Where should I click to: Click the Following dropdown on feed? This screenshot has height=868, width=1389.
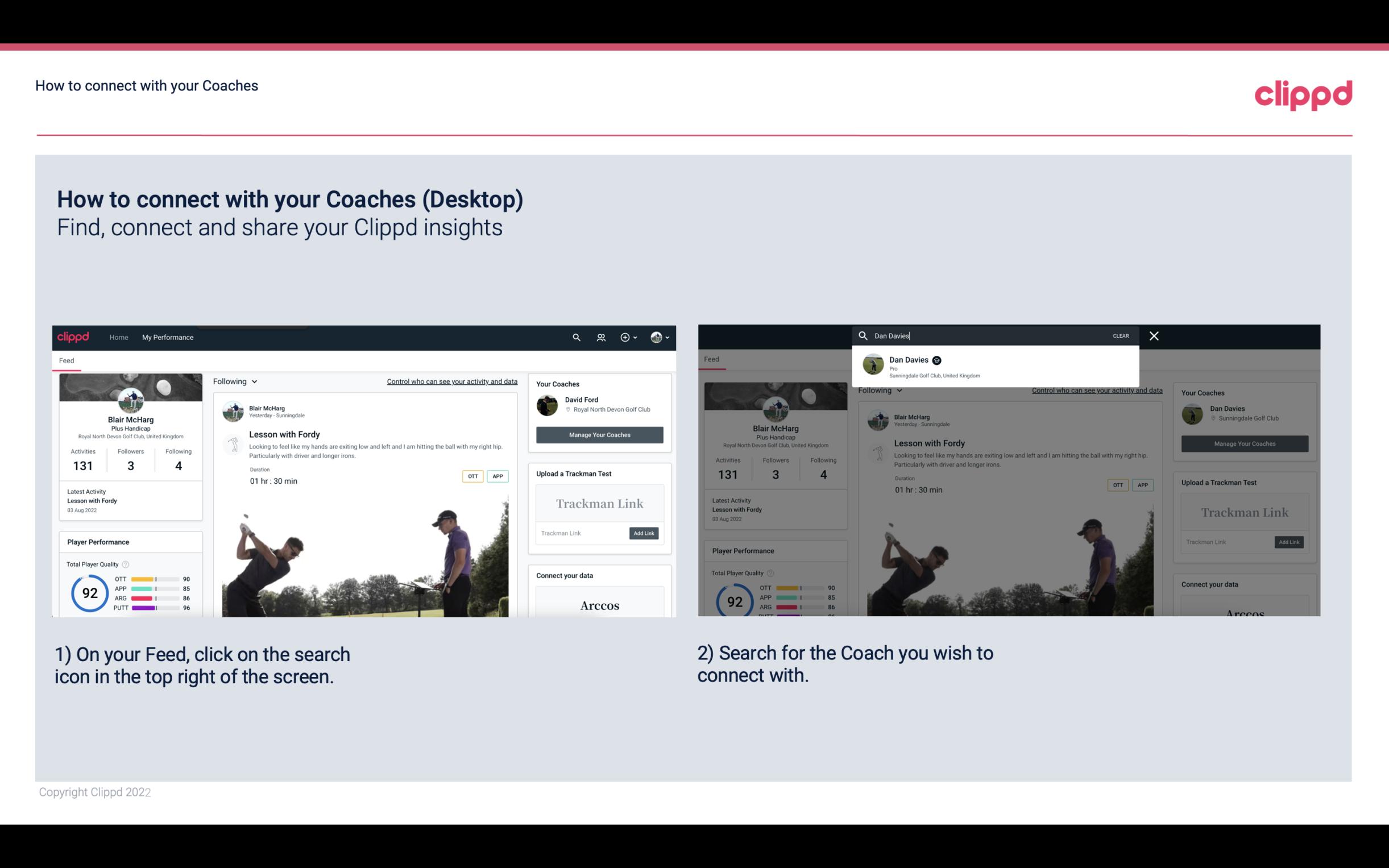(x=234, y=381)
